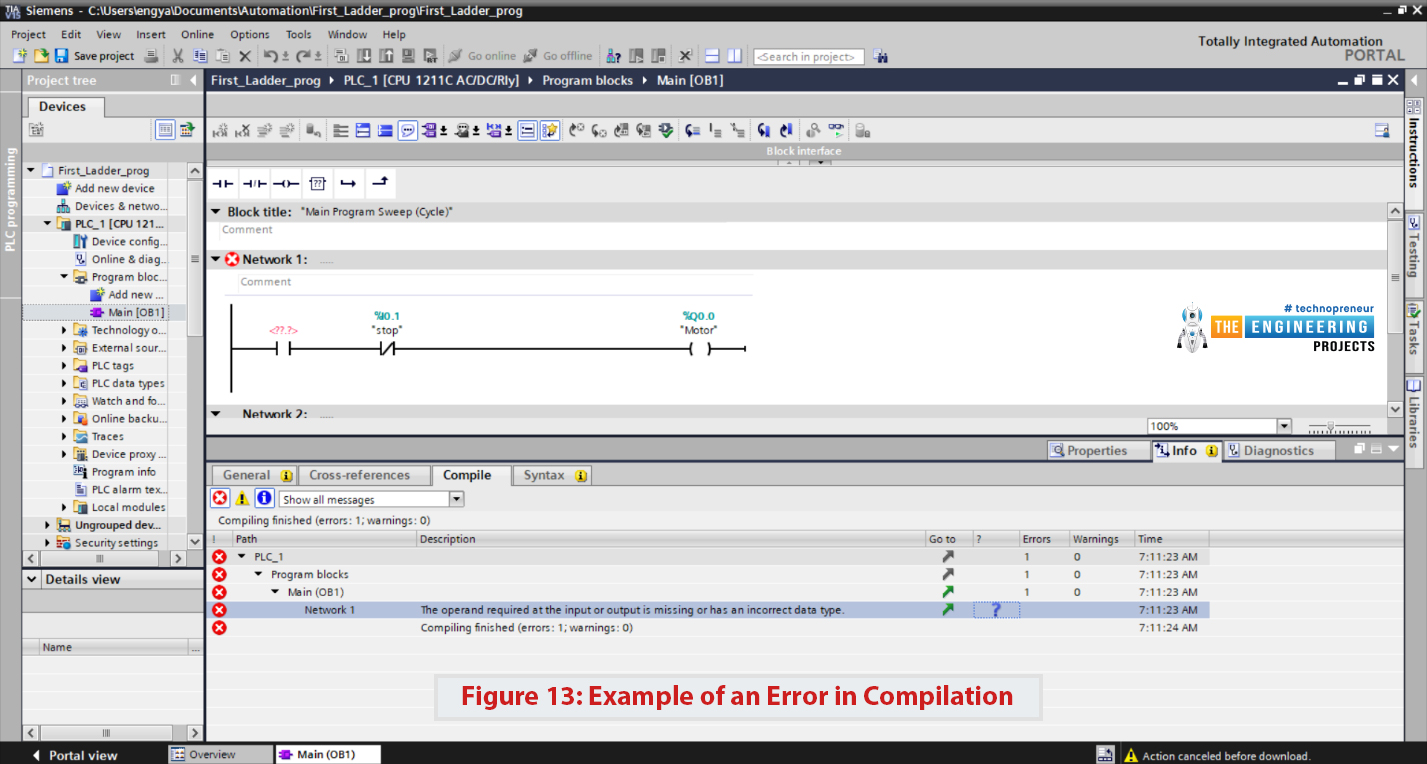Click the Undo arrow icon

[271, 56]
